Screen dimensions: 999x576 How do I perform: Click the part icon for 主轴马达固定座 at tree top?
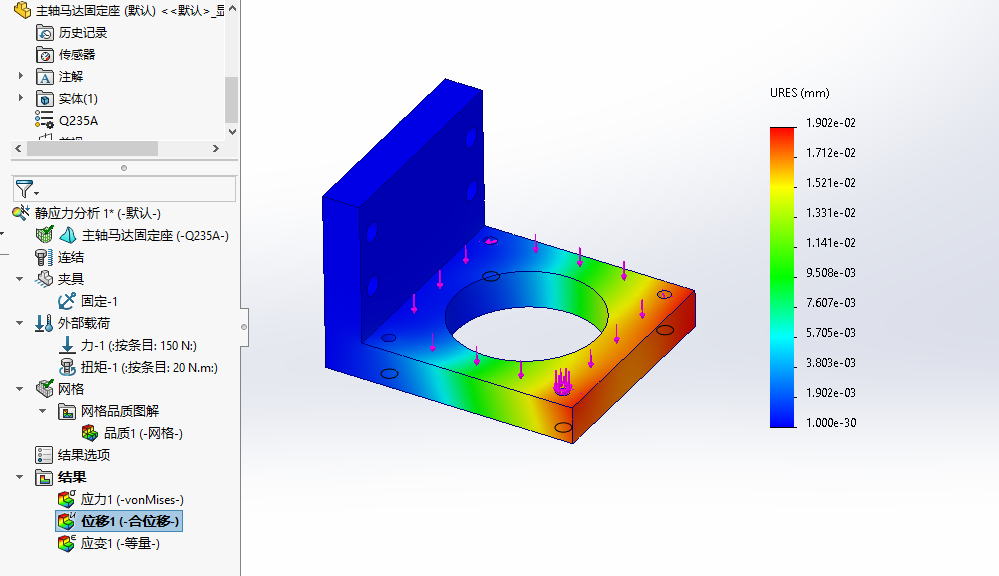[x=22, y=10]
